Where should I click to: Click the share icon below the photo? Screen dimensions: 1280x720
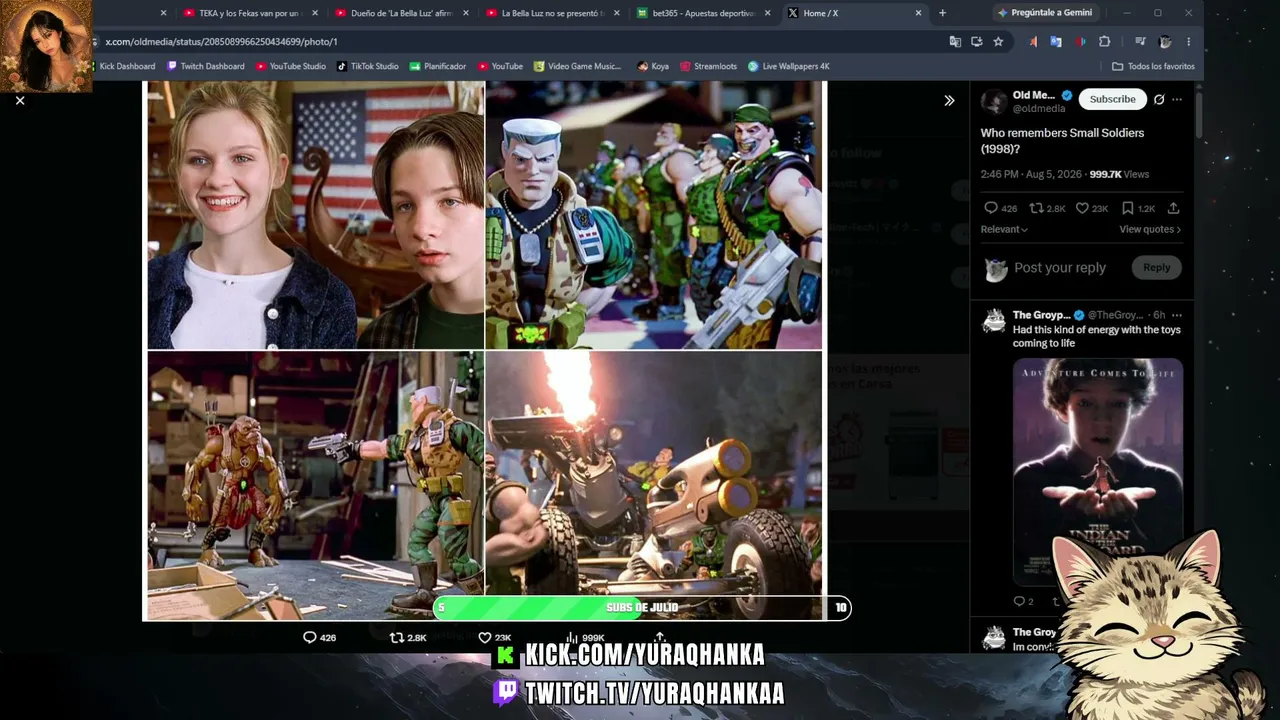660,637
